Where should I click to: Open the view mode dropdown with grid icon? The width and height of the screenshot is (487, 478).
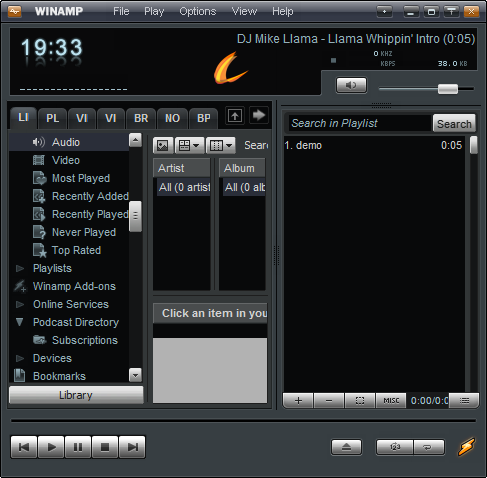coord(189,145)
